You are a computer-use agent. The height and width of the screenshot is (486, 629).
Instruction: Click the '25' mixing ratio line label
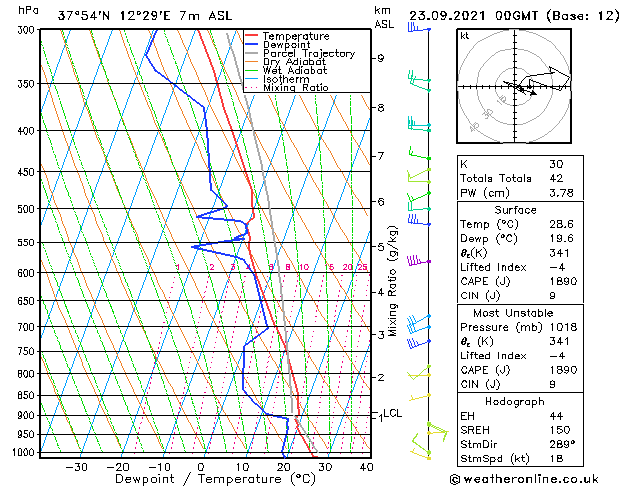[x=362, y=267]
